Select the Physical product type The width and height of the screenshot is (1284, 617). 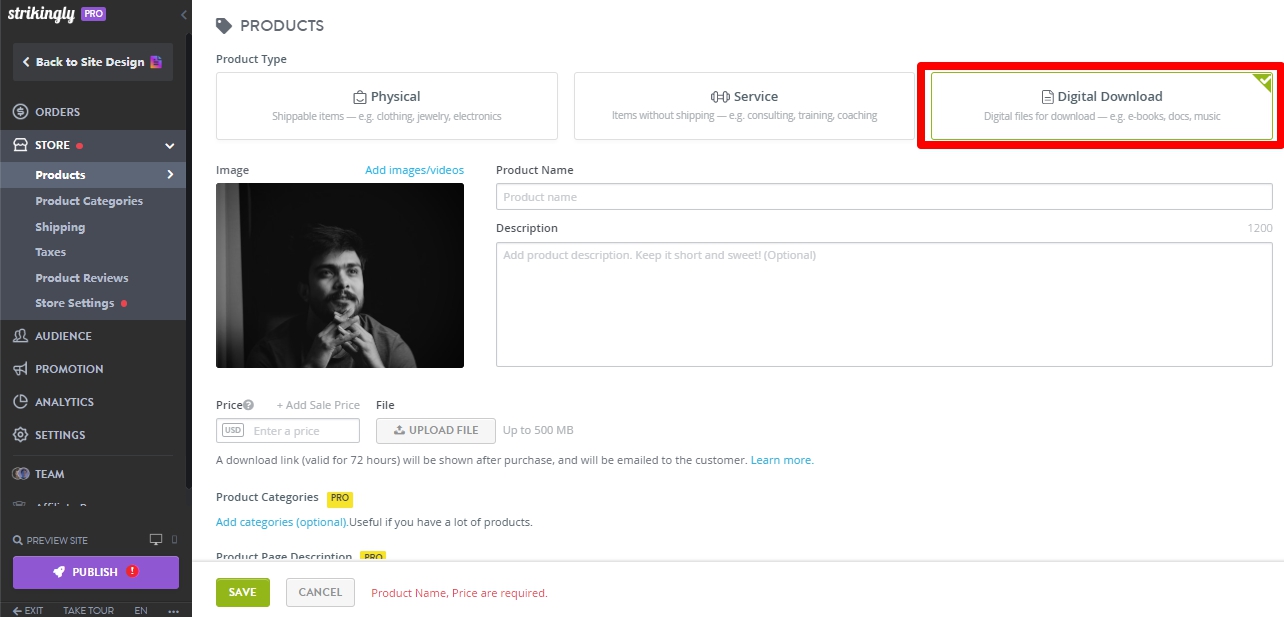386,105
